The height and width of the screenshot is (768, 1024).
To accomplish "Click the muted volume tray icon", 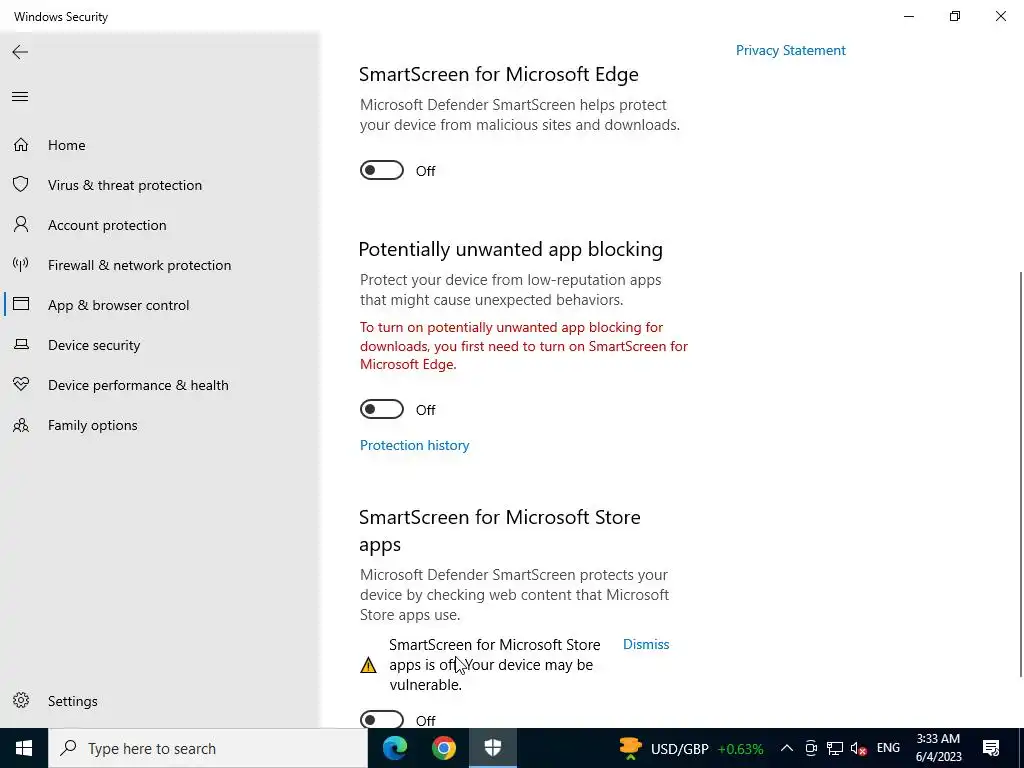I will tap(859, 748).
